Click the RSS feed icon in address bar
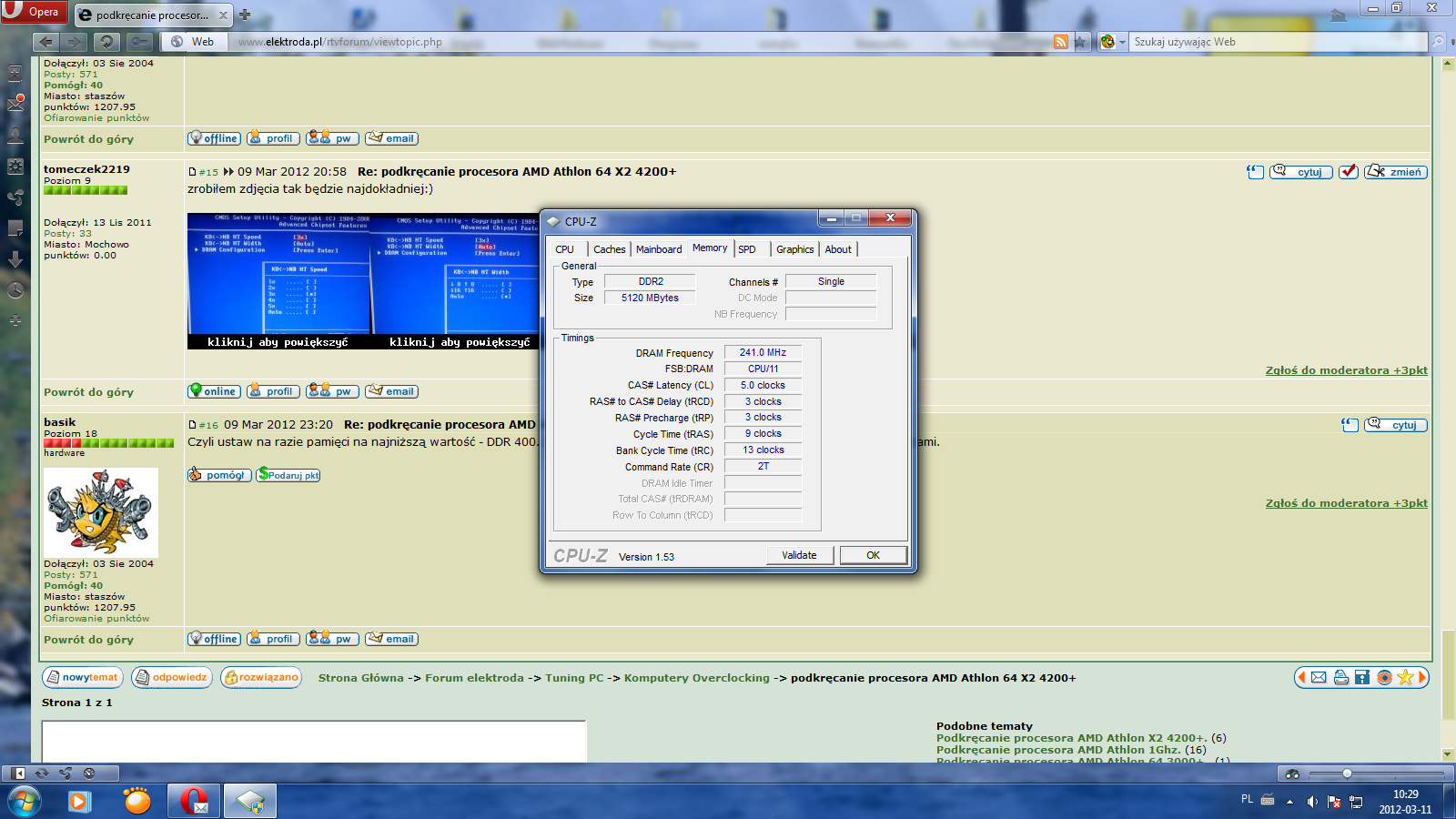The image size is (1456, 819). tap(1061, 42)
